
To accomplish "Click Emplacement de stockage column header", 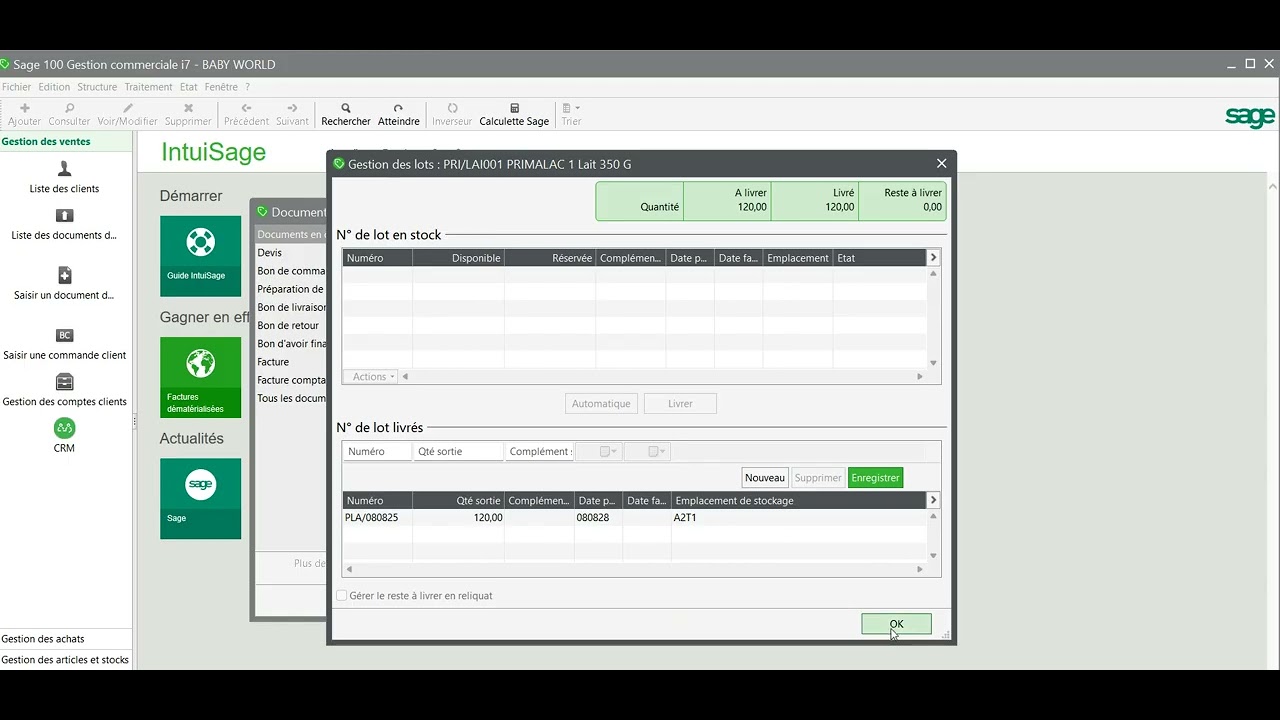I will pos(799,500).
